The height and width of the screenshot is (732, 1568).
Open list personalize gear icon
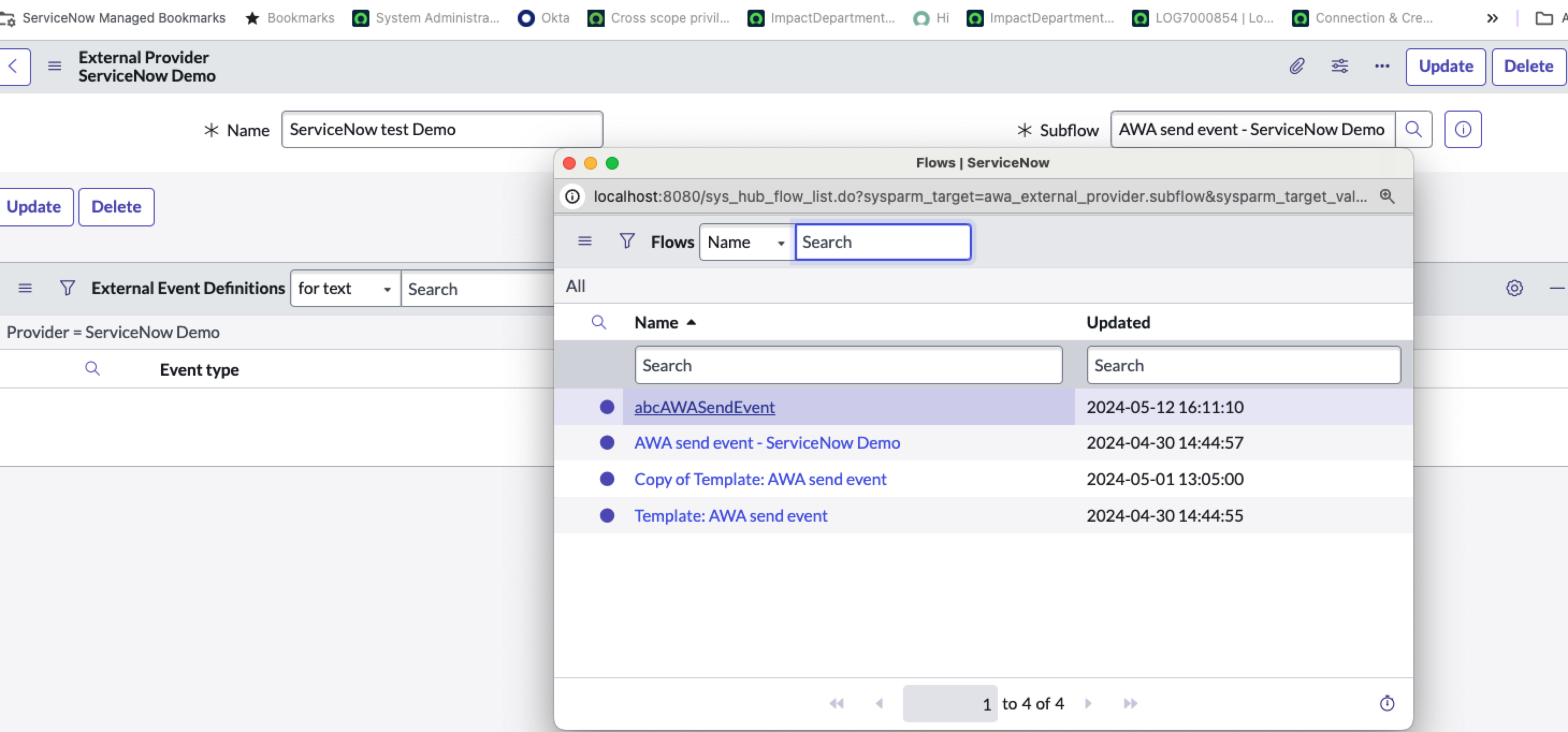tap(1514, 288)
